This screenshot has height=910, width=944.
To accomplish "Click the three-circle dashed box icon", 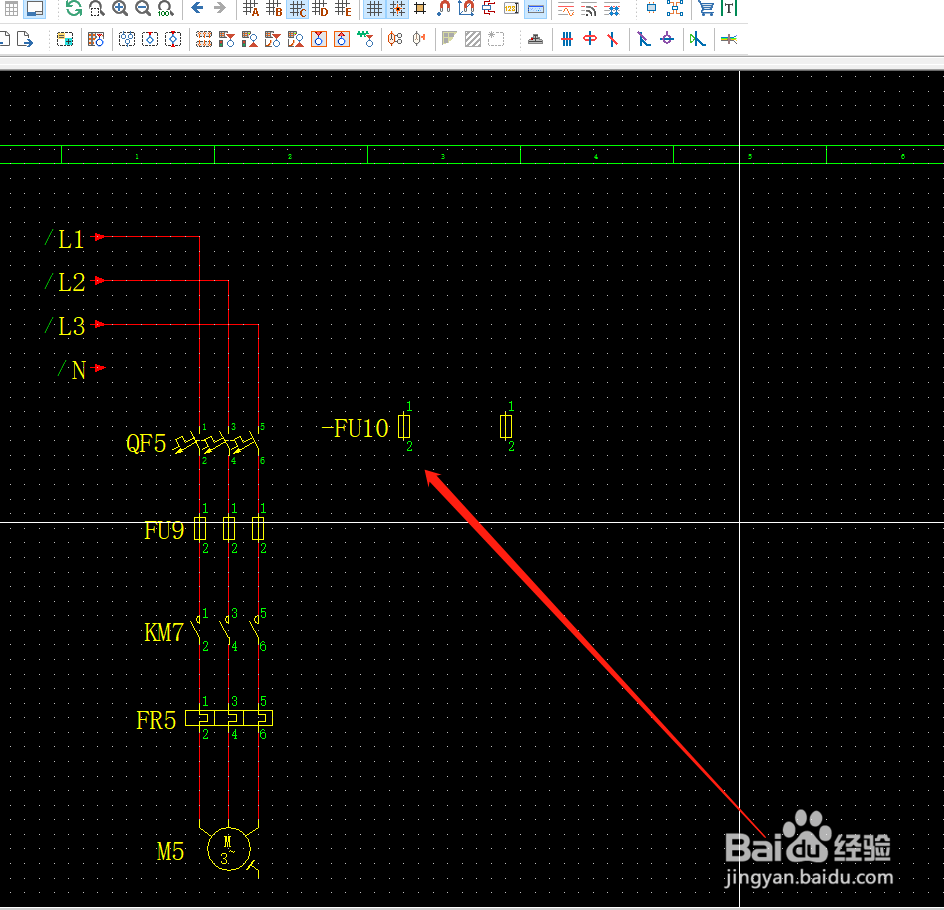I will (127, 40).
